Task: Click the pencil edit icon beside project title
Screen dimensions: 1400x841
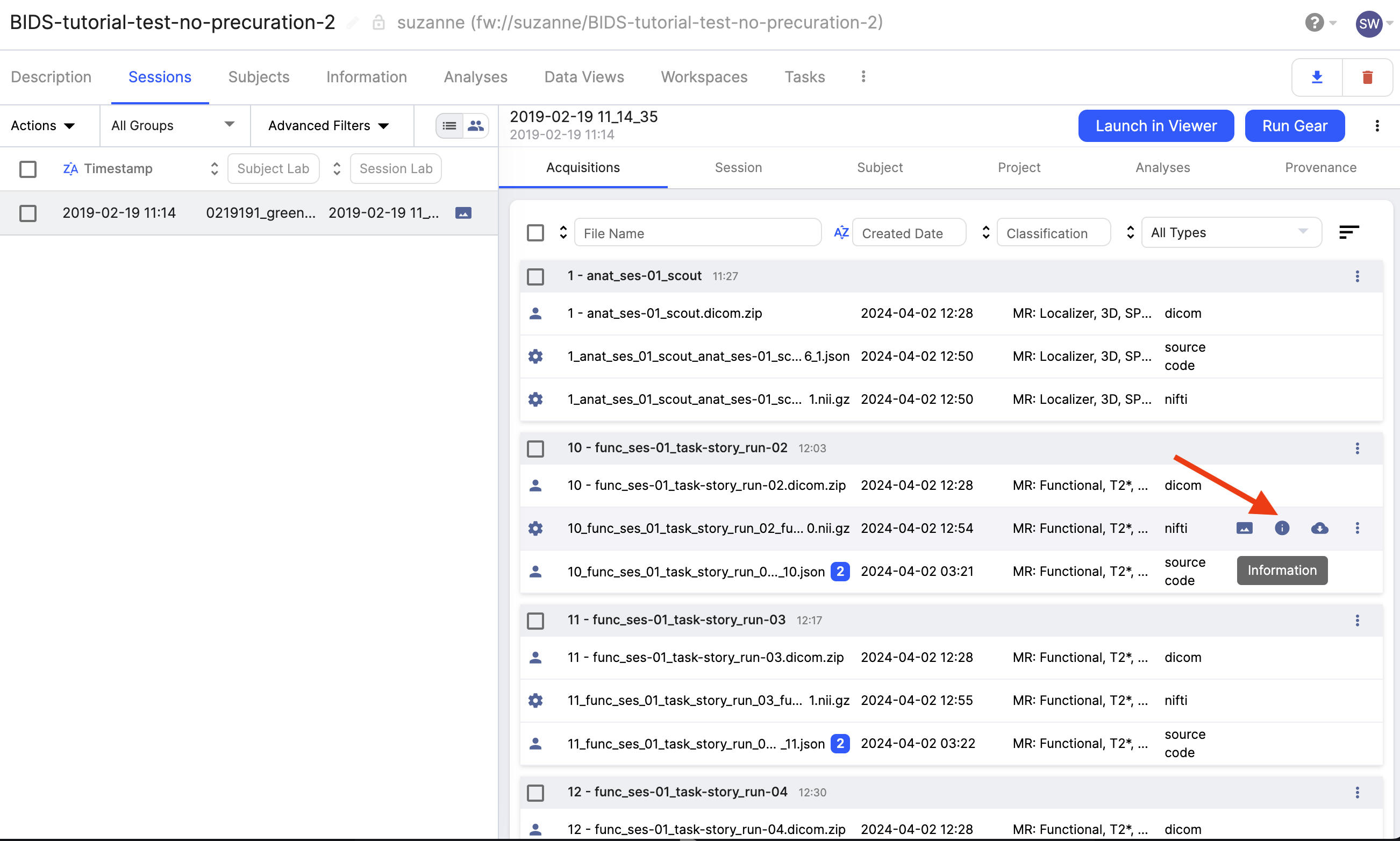Action: tap(352, 23)
